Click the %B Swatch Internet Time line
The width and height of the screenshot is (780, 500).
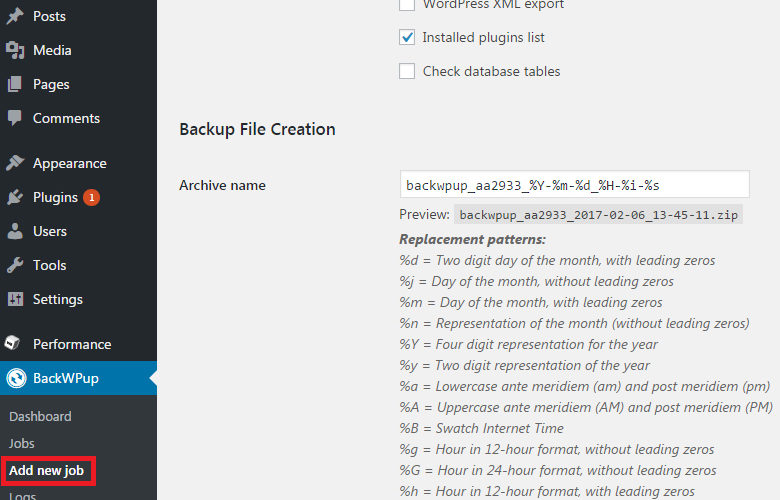(482, 428)
